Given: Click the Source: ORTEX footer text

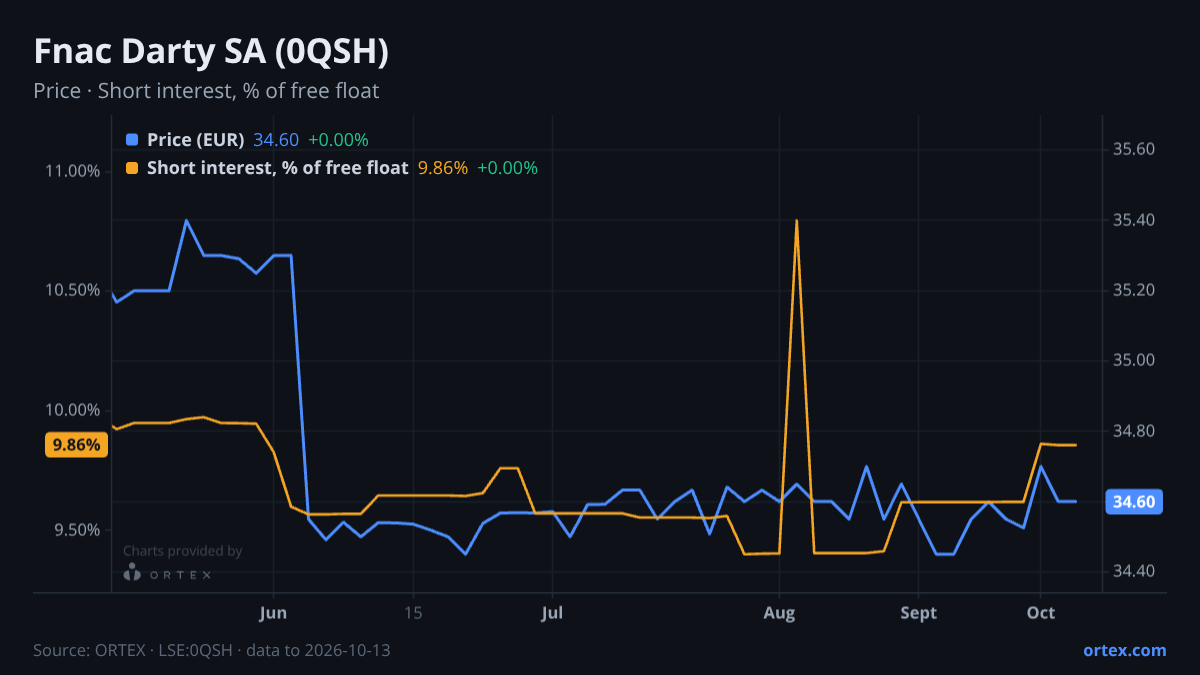Looking at the screenshot, I should [x=211, y=650].
